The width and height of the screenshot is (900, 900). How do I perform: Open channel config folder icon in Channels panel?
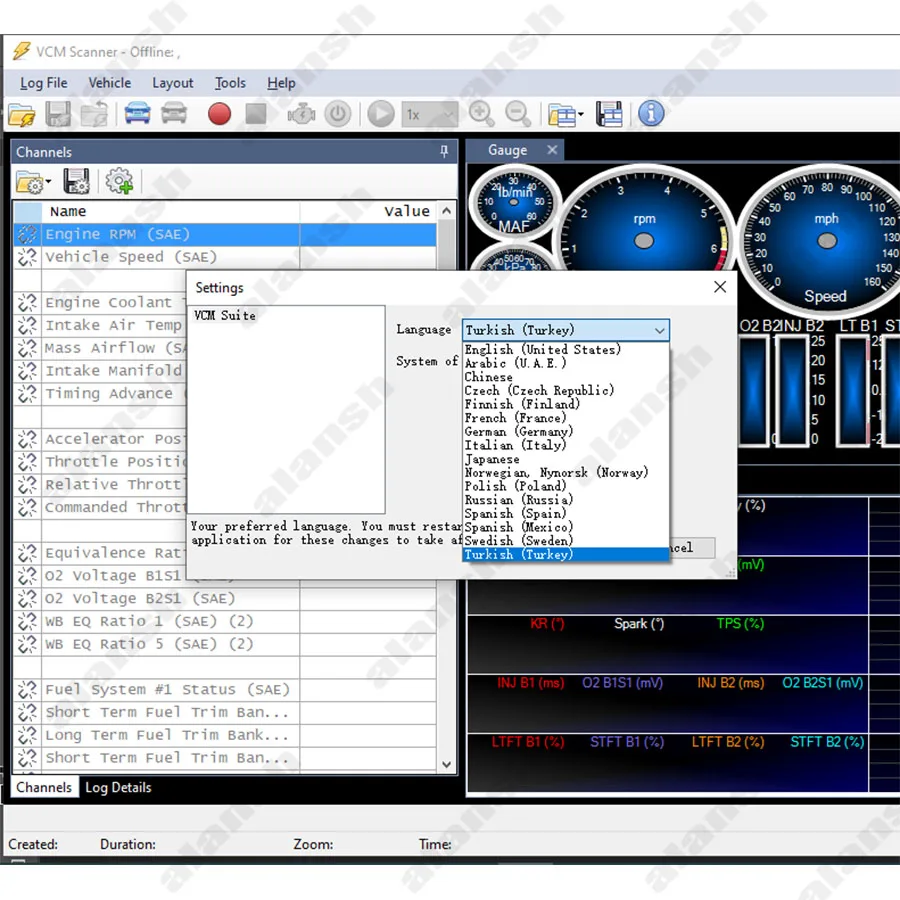tap(33, 182)
